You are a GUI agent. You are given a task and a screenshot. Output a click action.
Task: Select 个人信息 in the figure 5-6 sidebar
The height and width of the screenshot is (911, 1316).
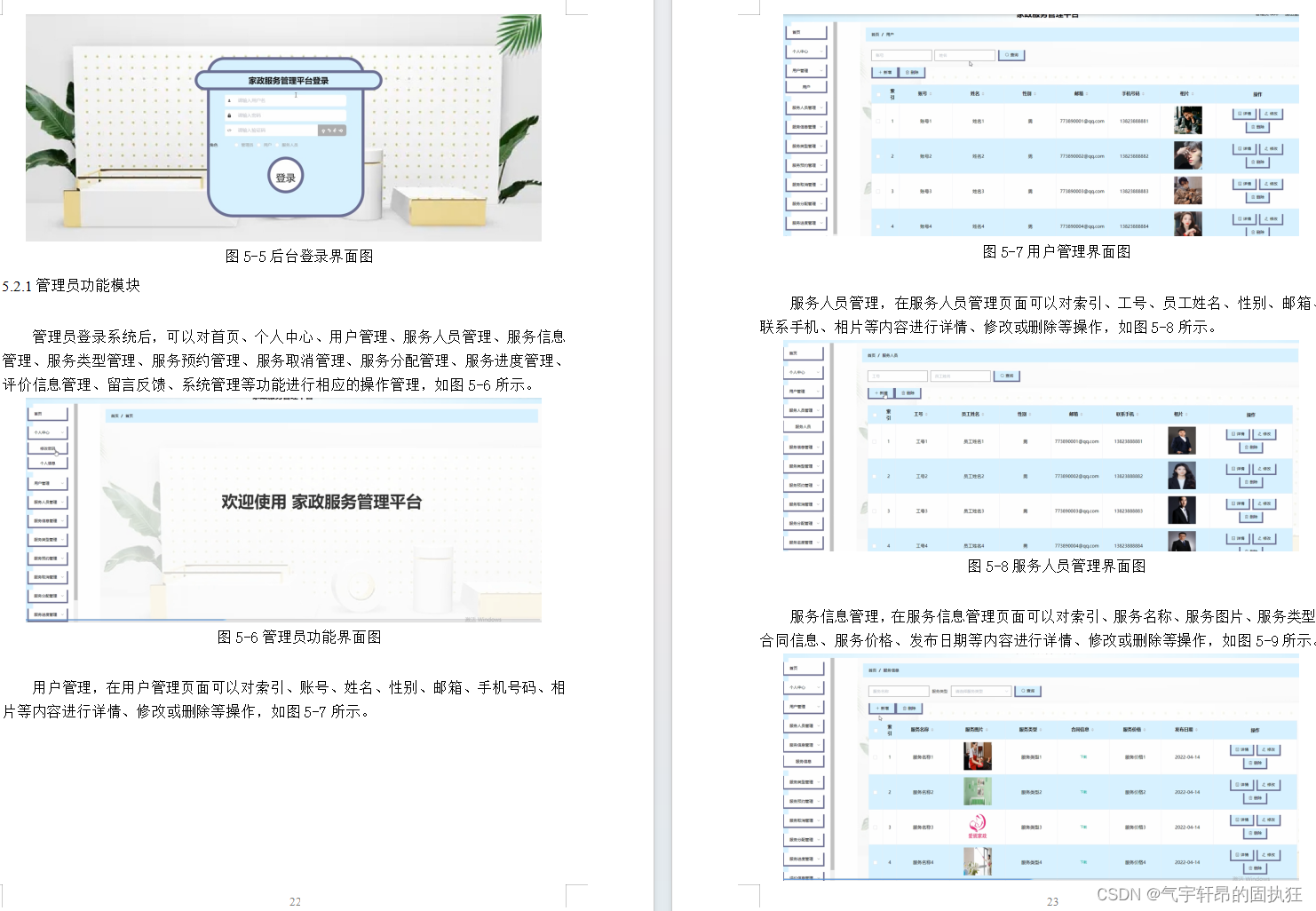[48, 463]
